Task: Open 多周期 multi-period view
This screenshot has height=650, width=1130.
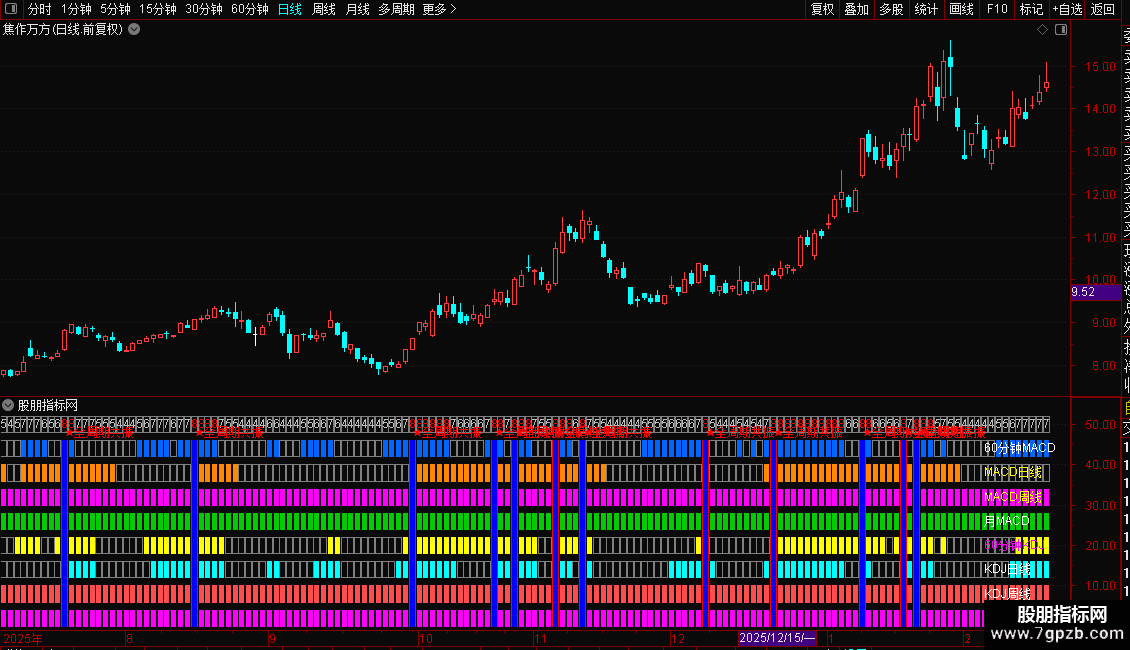Action: [396, 9]
